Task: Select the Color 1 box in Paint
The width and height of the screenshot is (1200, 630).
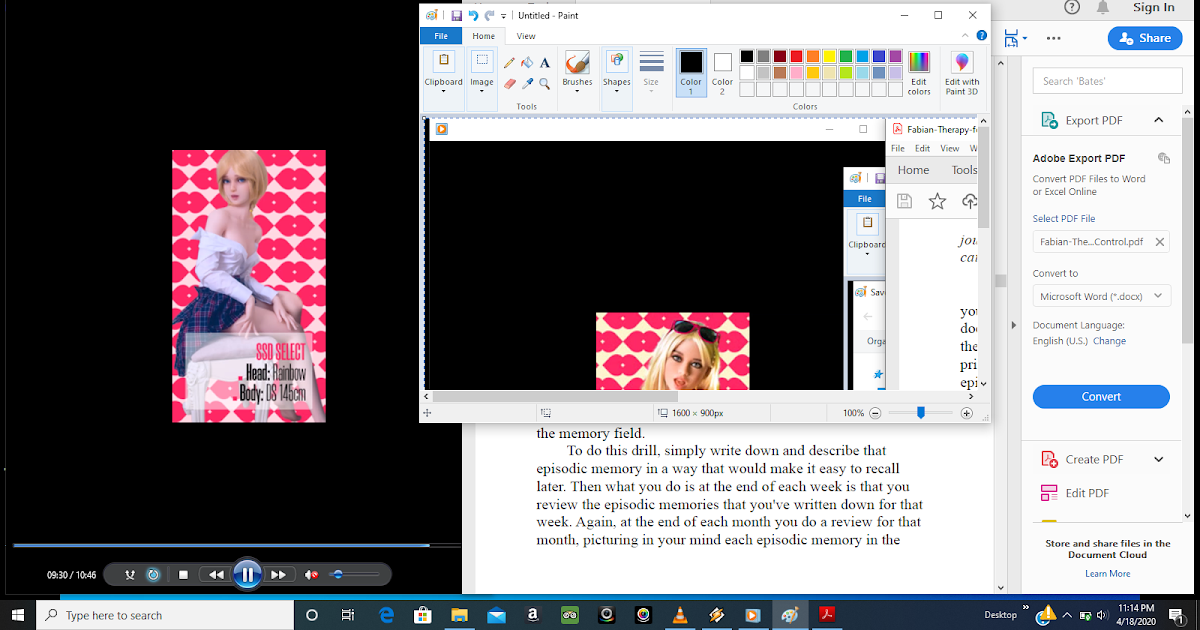Action: (x=691, y=72)
